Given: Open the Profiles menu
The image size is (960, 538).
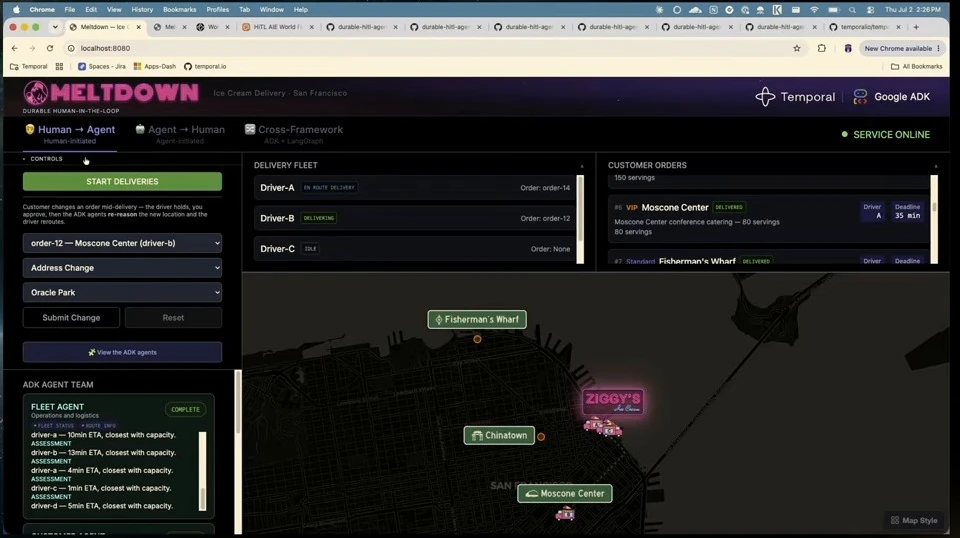Looking at the screenshot, I should [x=217, y=10].
